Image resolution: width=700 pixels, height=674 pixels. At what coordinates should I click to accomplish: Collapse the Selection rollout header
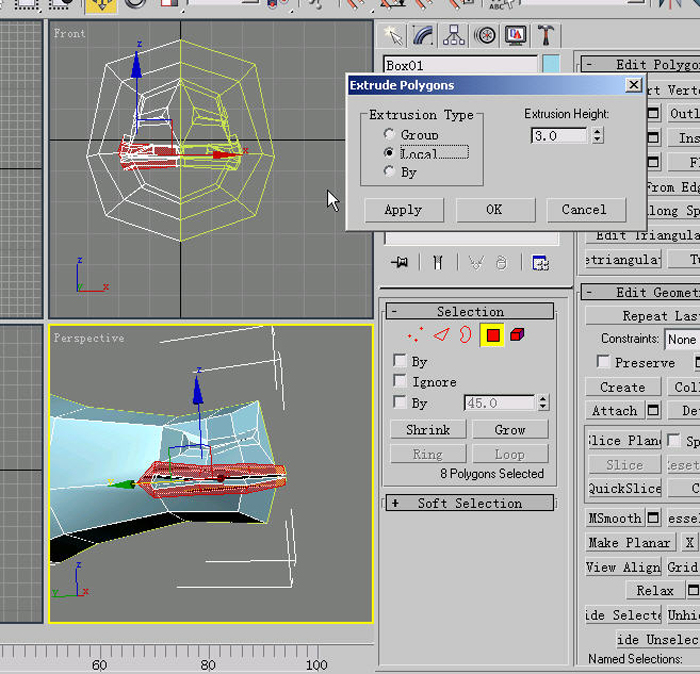point(470,311)
